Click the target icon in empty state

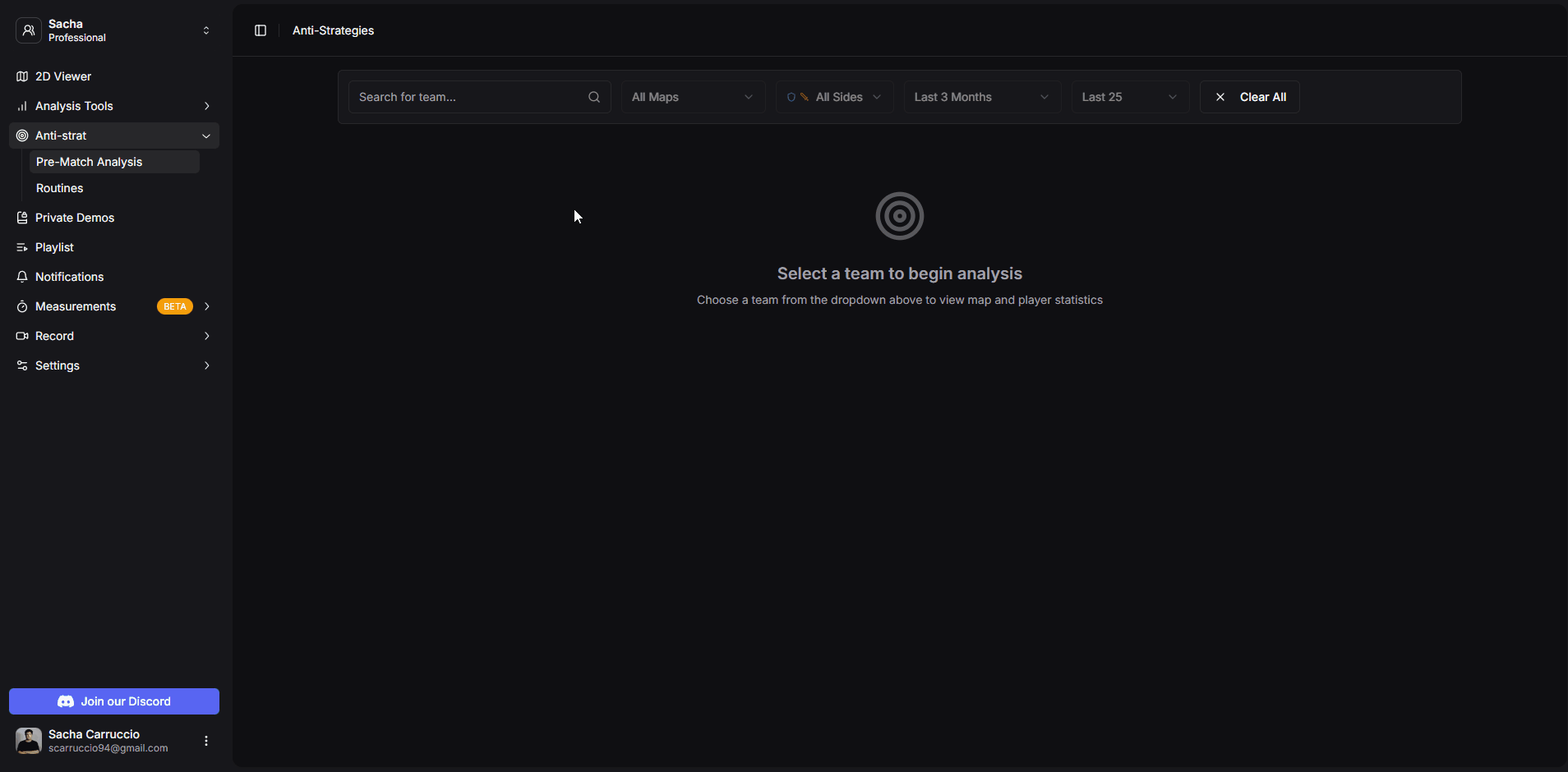[x=899, y=216]
